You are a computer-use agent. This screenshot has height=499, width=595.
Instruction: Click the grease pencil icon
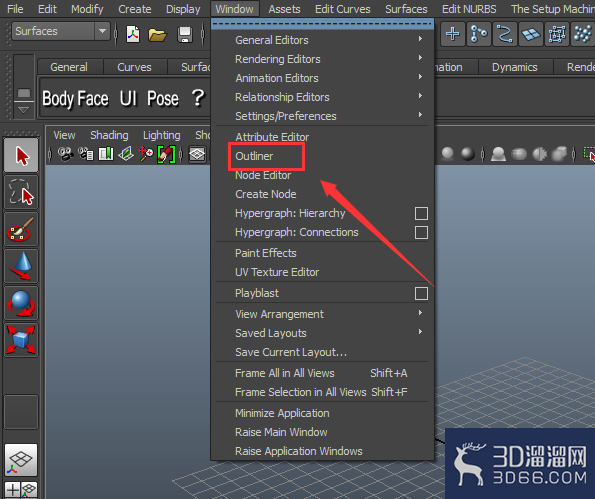(x=166, y=154)
